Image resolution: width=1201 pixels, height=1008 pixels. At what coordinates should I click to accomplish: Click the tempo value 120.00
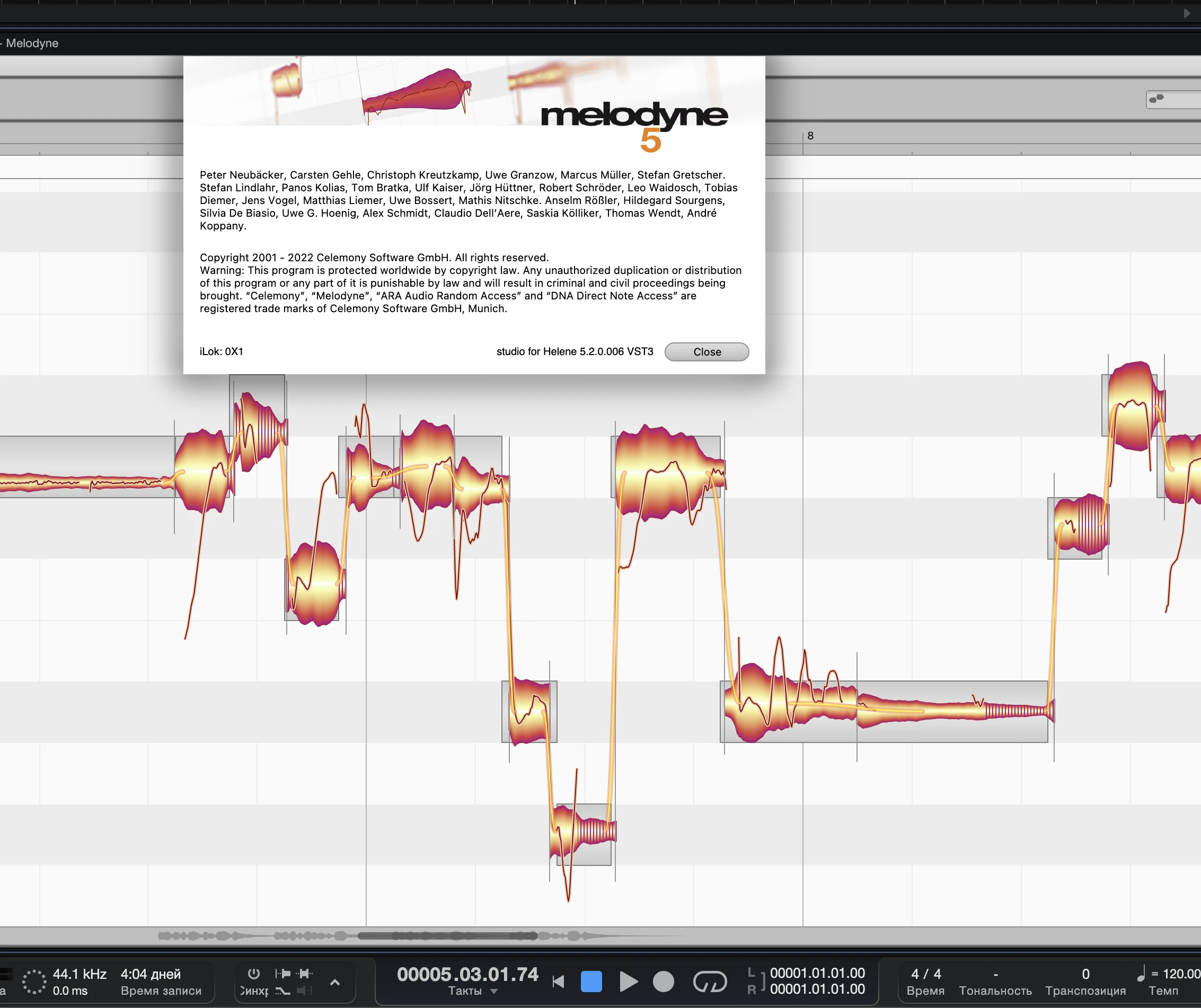(1181, 974)
